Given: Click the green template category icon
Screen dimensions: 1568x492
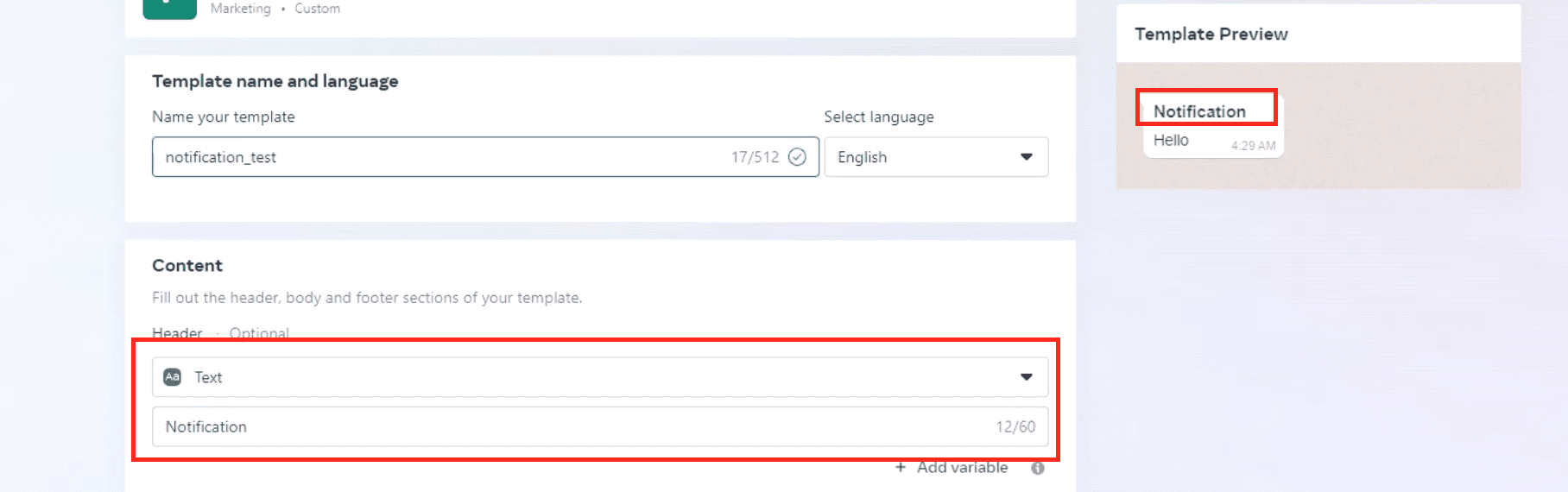Looking at the screenshot, I should 169,8.
